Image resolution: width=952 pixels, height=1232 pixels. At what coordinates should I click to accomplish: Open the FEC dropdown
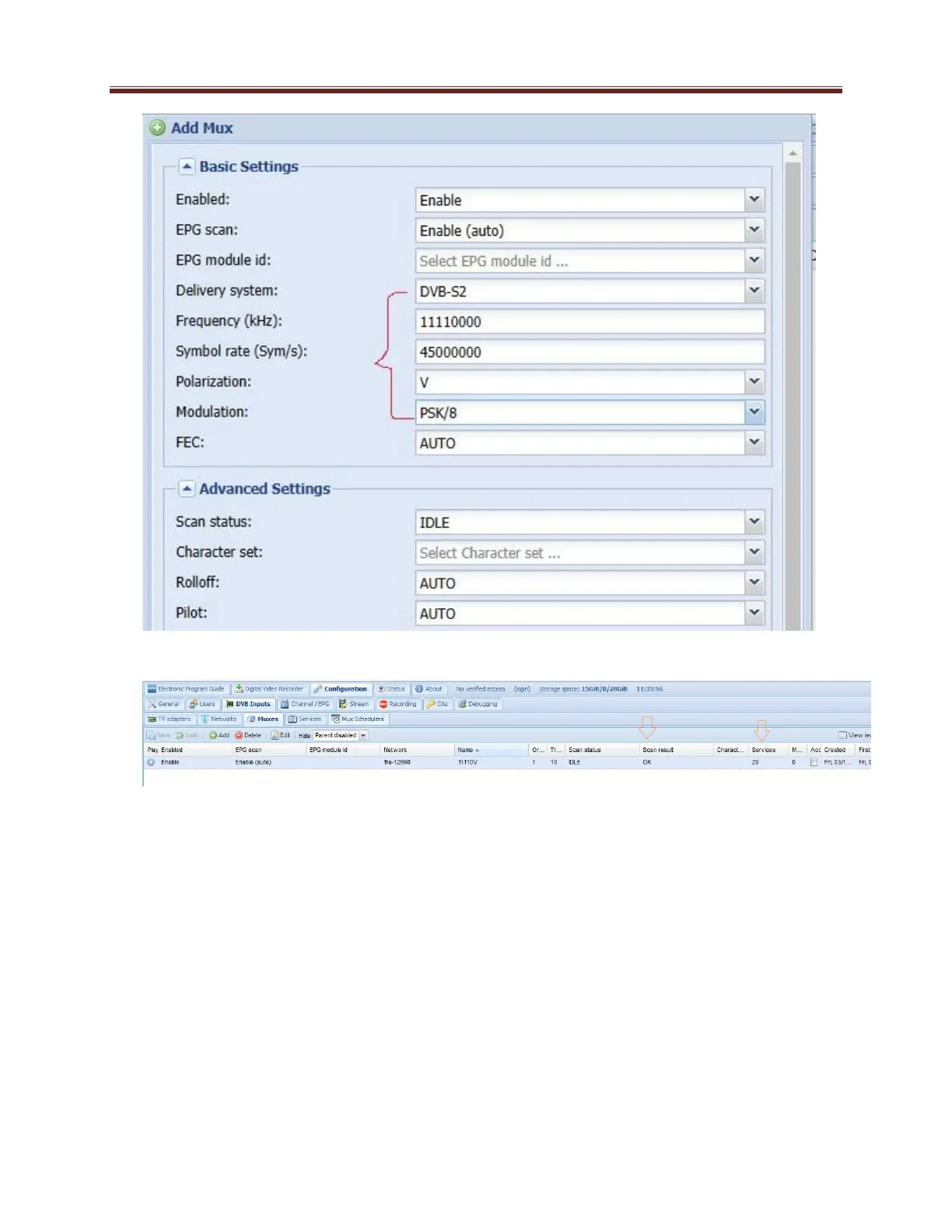pyautogui.click(x=754, y=443)
